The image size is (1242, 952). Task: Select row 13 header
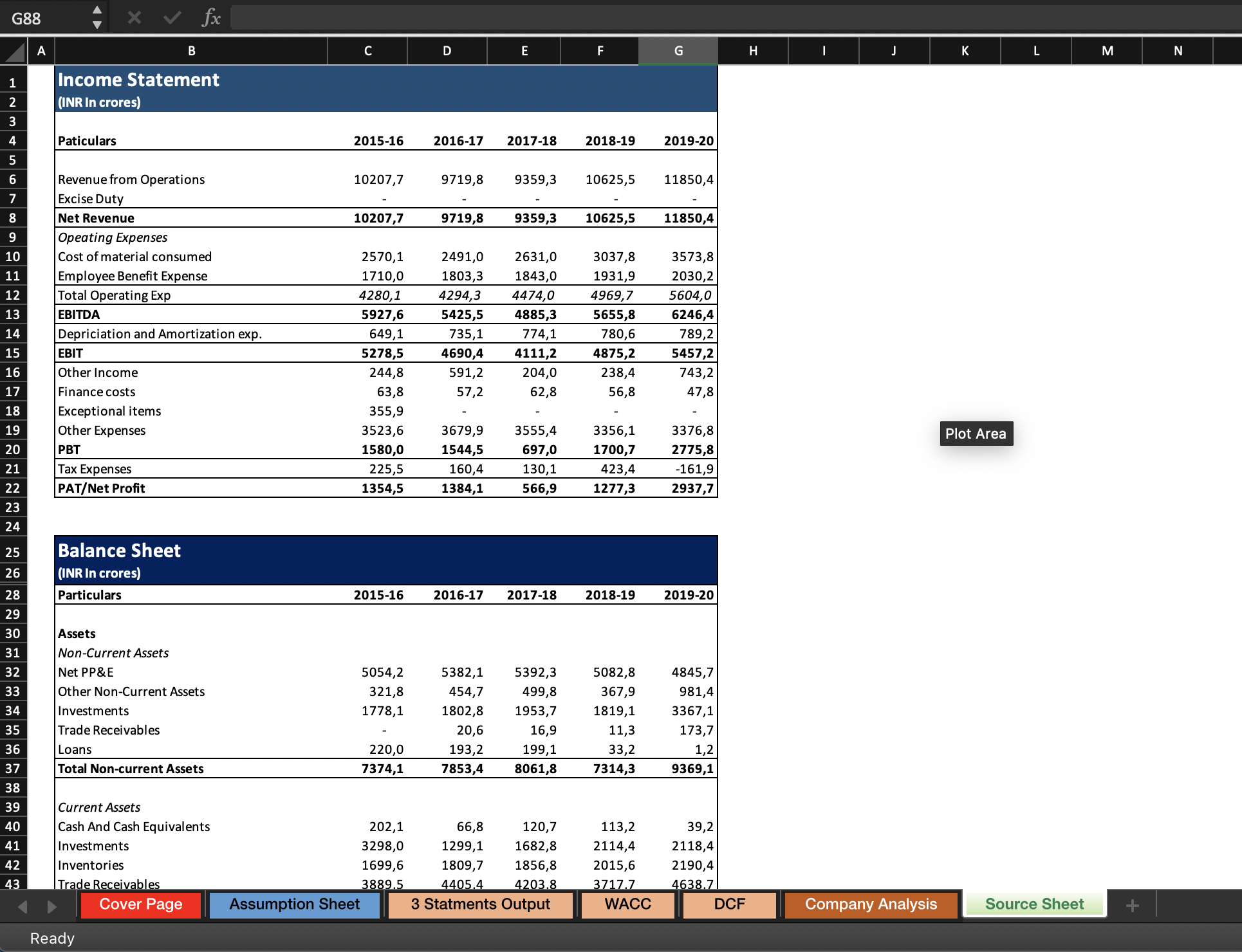[13, 315]
